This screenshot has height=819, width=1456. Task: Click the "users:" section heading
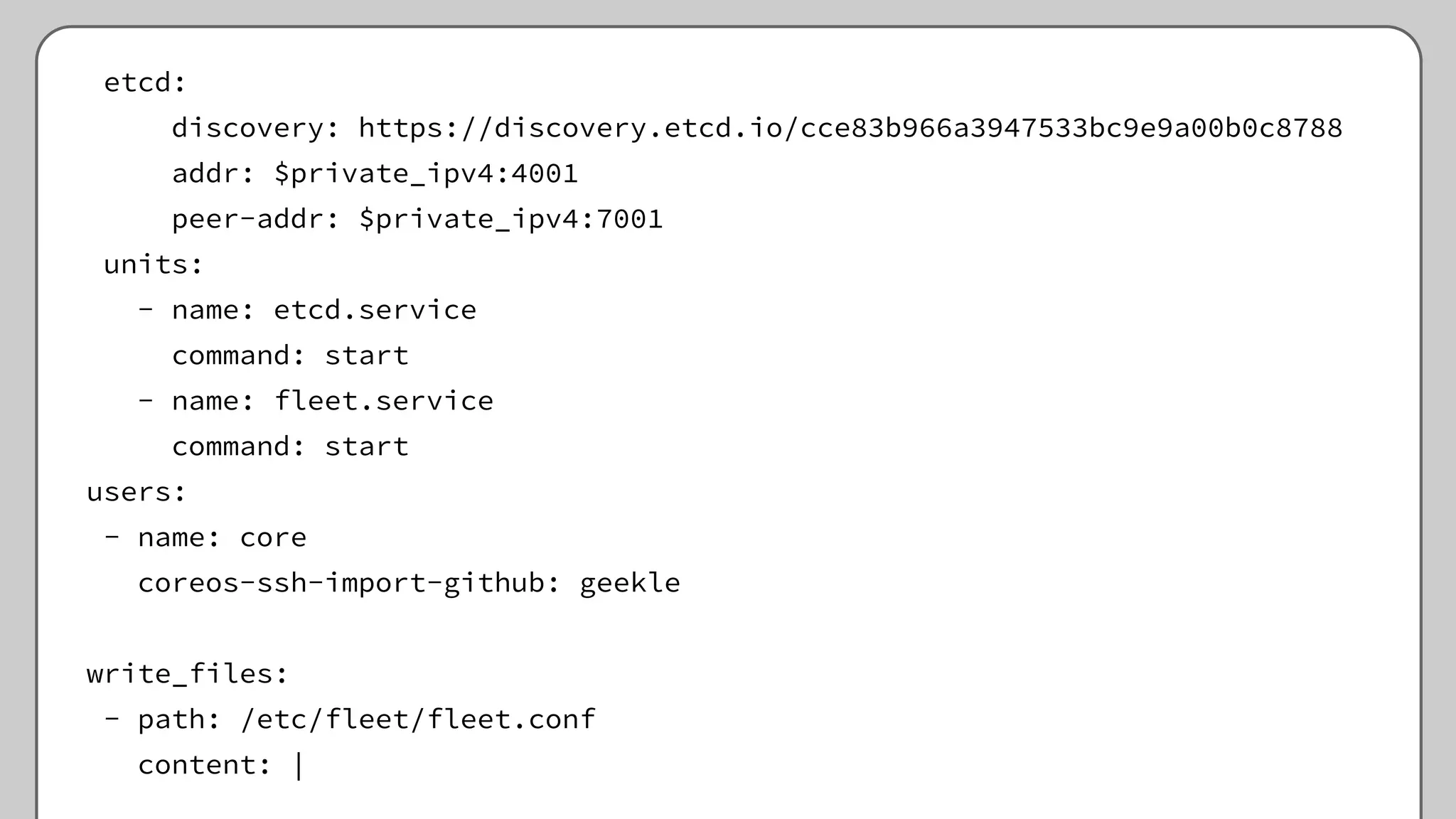[x=136, y=493]
